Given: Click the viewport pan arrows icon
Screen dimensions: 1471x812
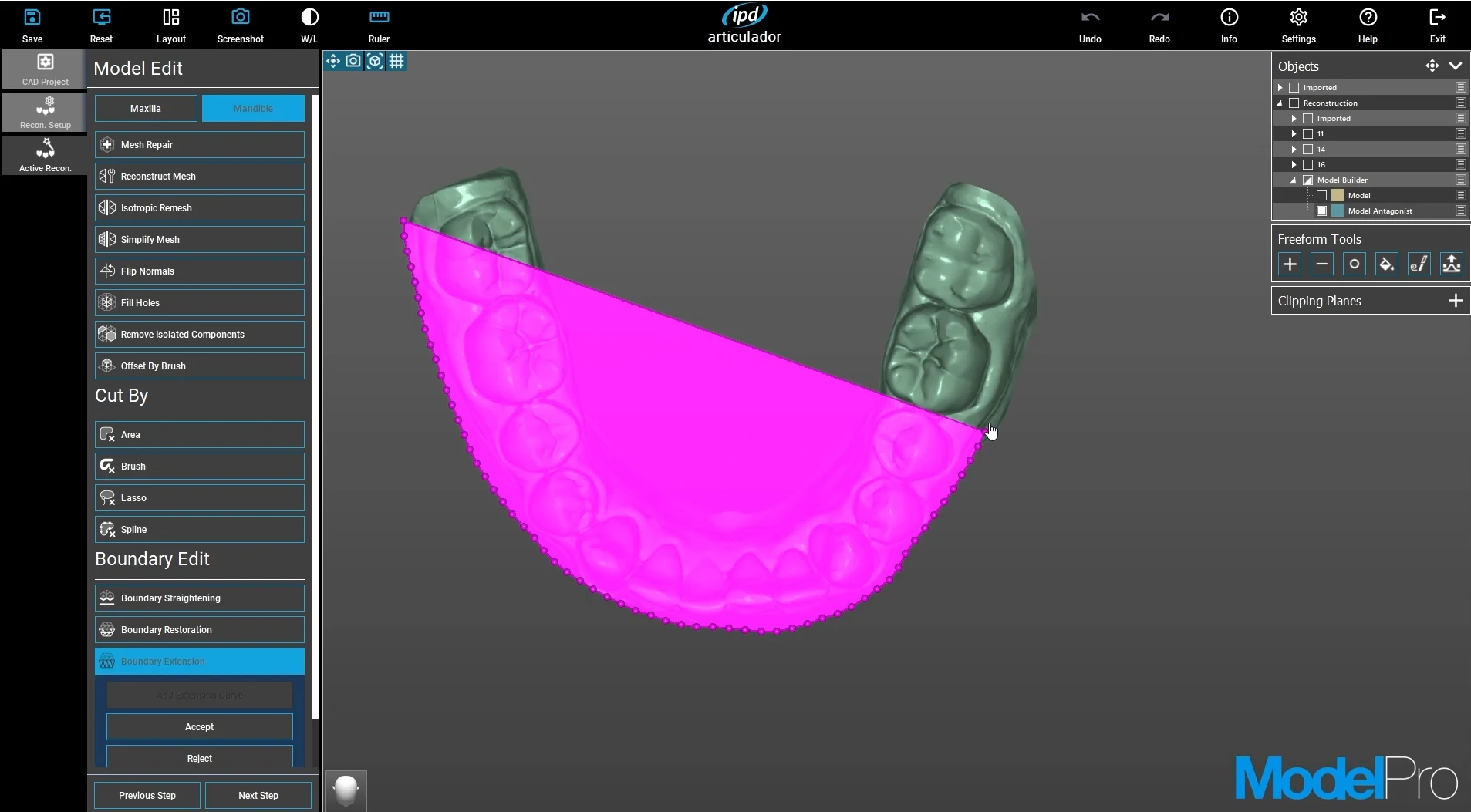Looking at the screenshot, I should pyautogui.click(x=333, y=61).
